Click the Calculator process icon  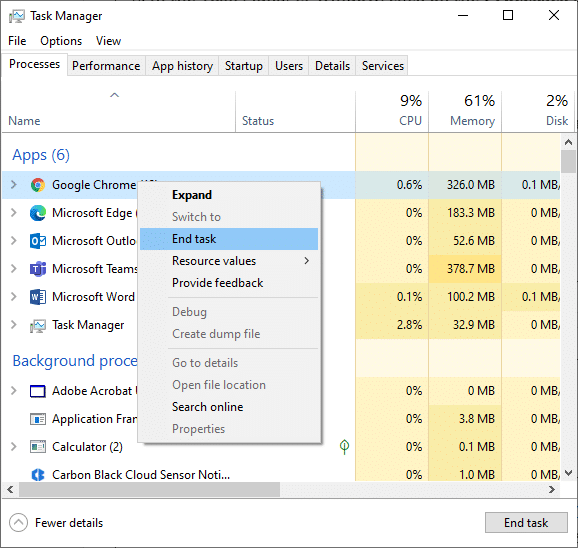(x=38, y=447)
